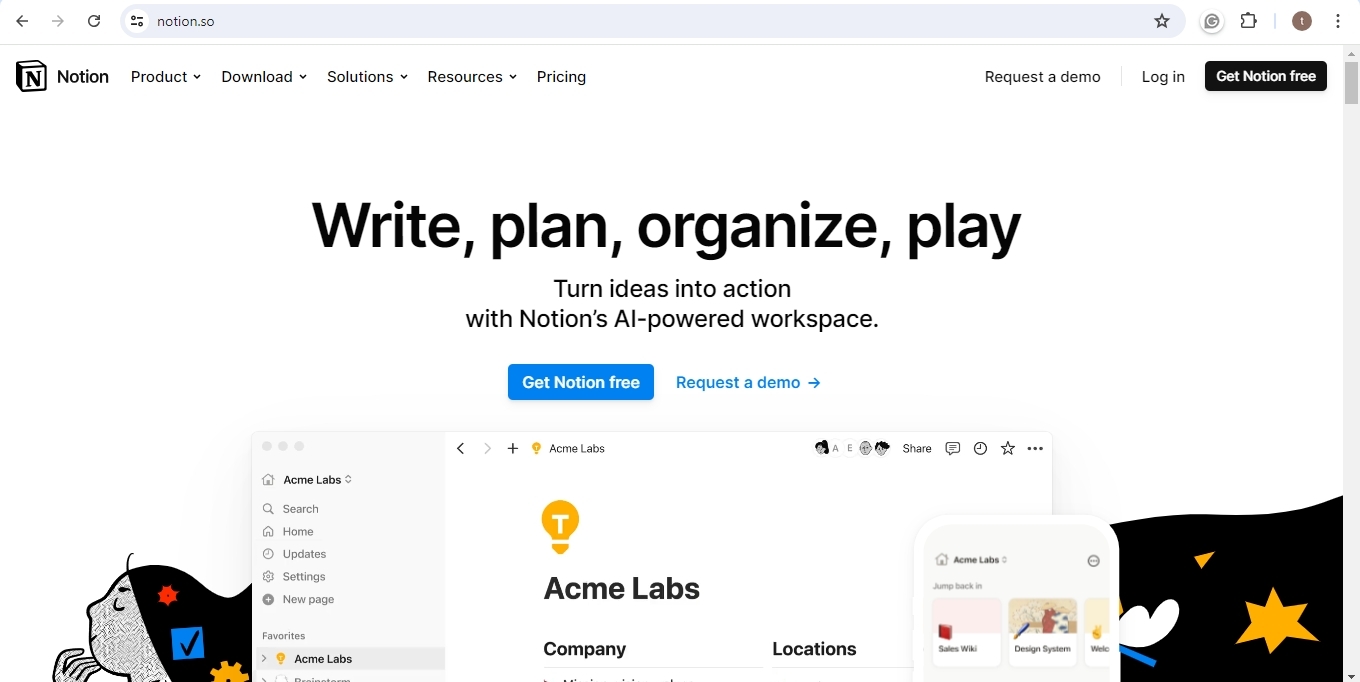Select Search in the sidebar
Image resolution: width=1360 pixels, height=682 pixels.
pyautogui.click(x=300, y=509)
